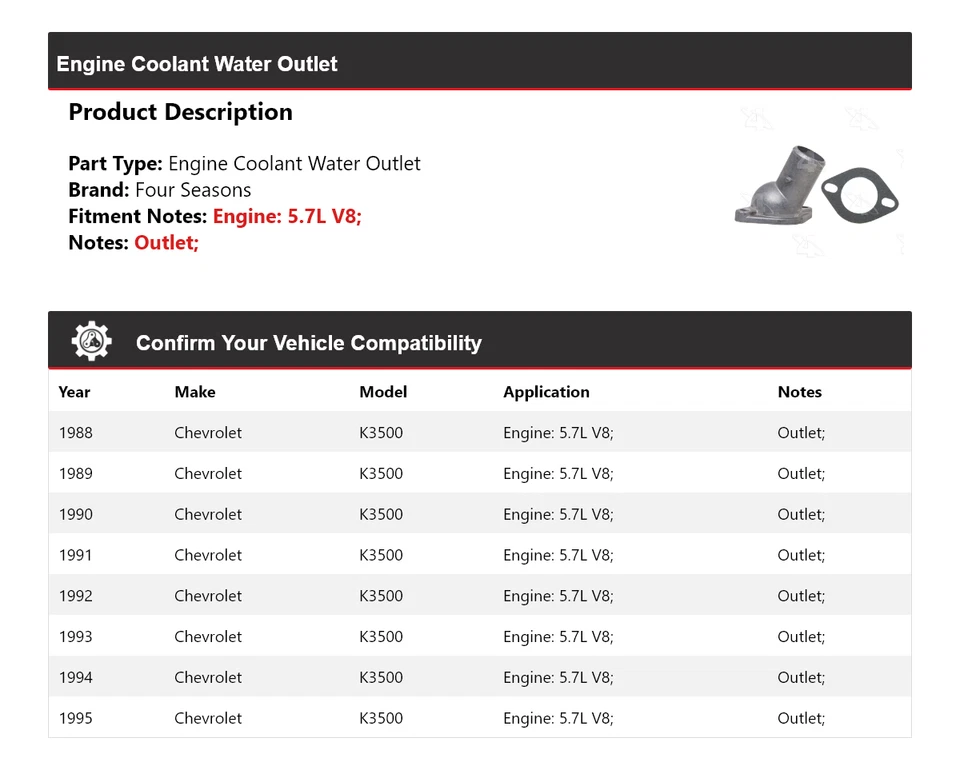Viewport: 960px width, 770px height.
Task: Click the Product Description heading
Action: tap(180, 112)
